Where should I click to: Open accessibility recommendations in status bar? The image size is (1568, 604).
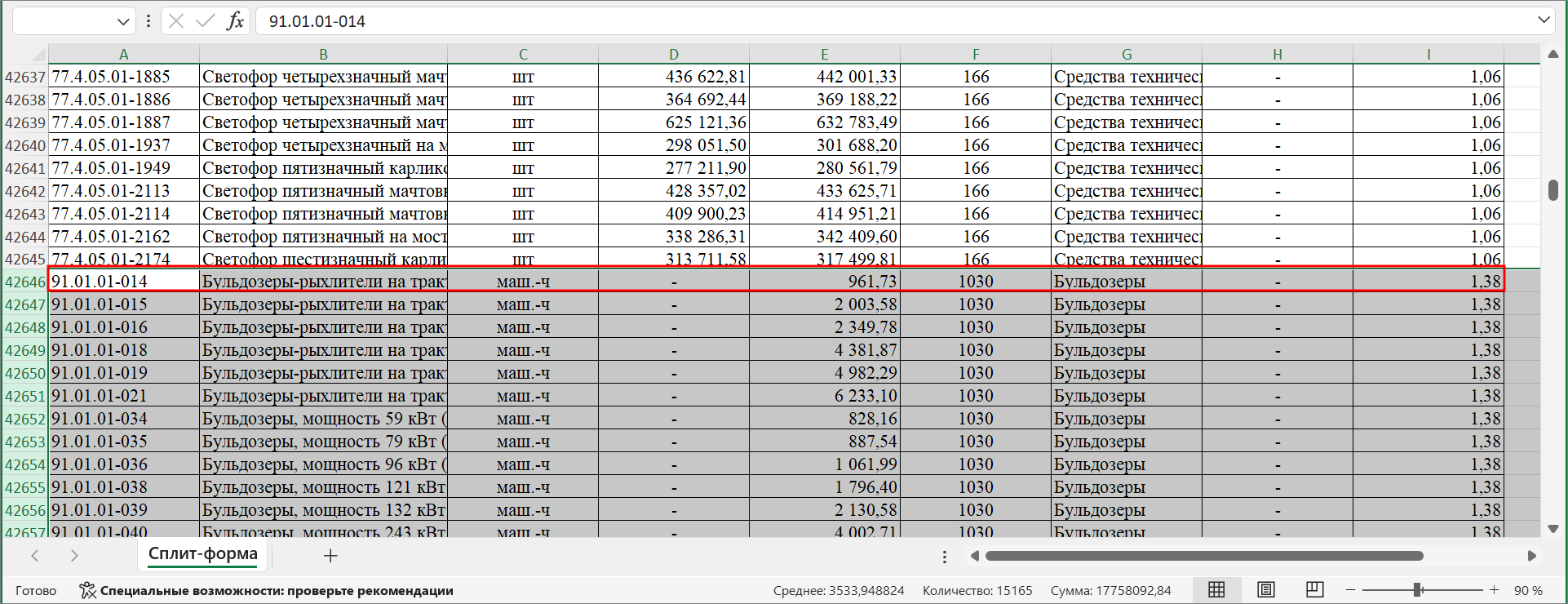pos(267,590)
